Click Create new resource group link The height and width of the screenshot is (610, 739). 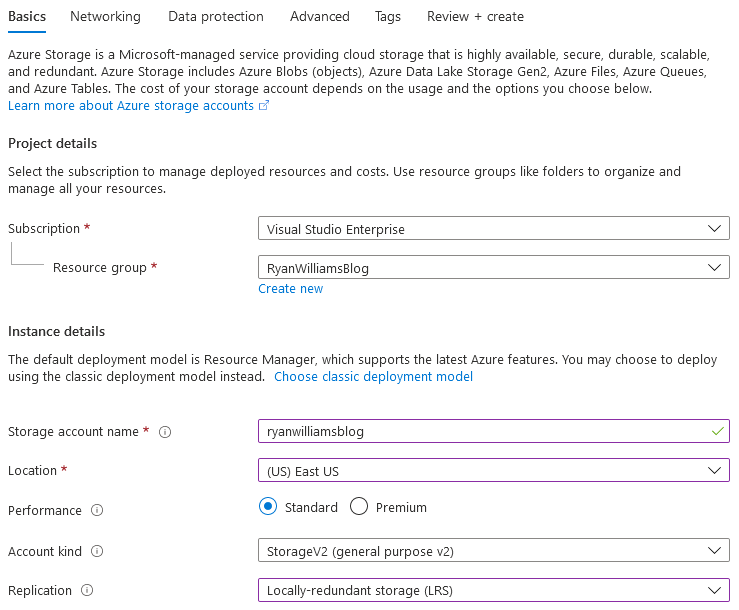pos(290,289)
